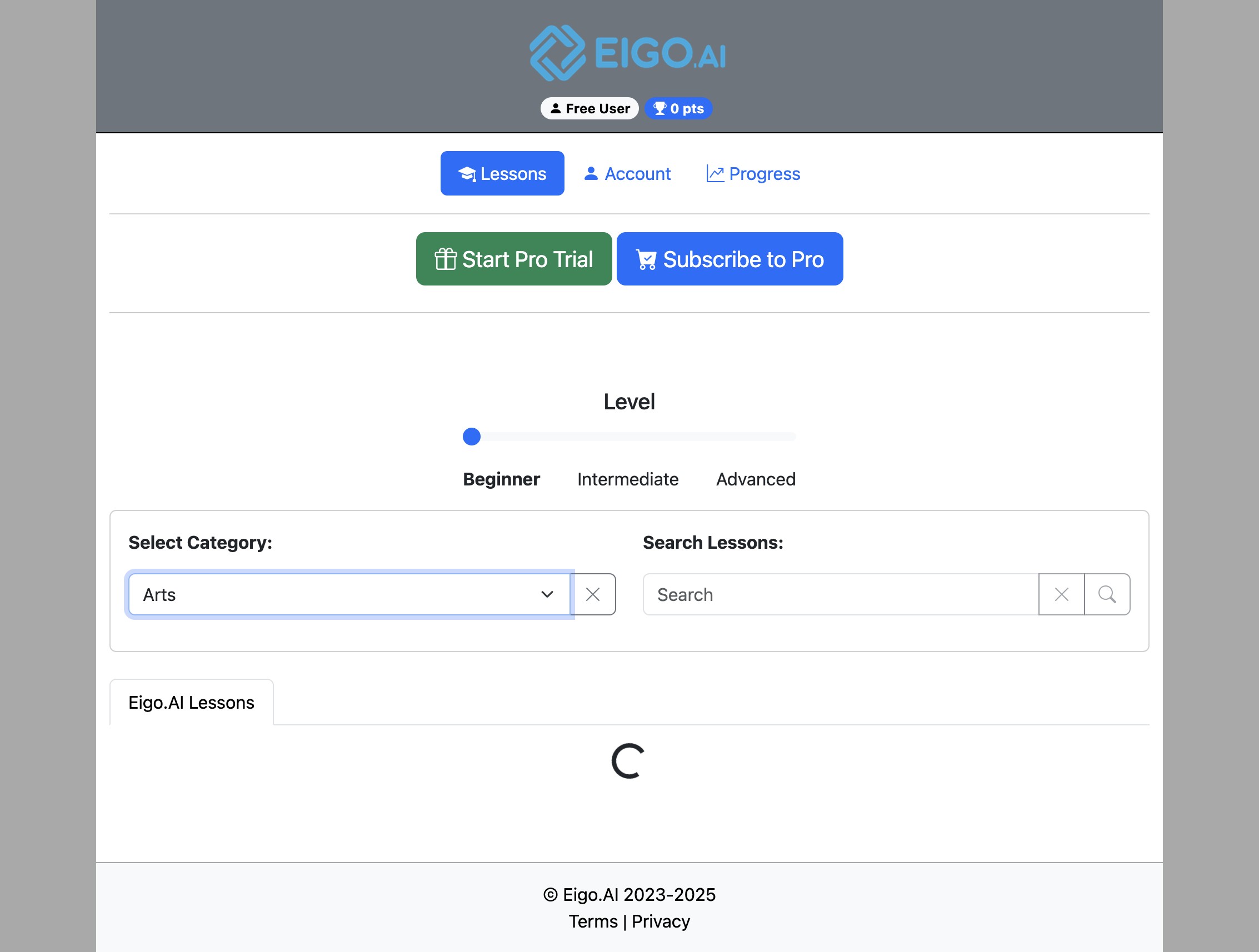Click Subscribe to Pro button
Screen dimensions: 1259x952
730,259
